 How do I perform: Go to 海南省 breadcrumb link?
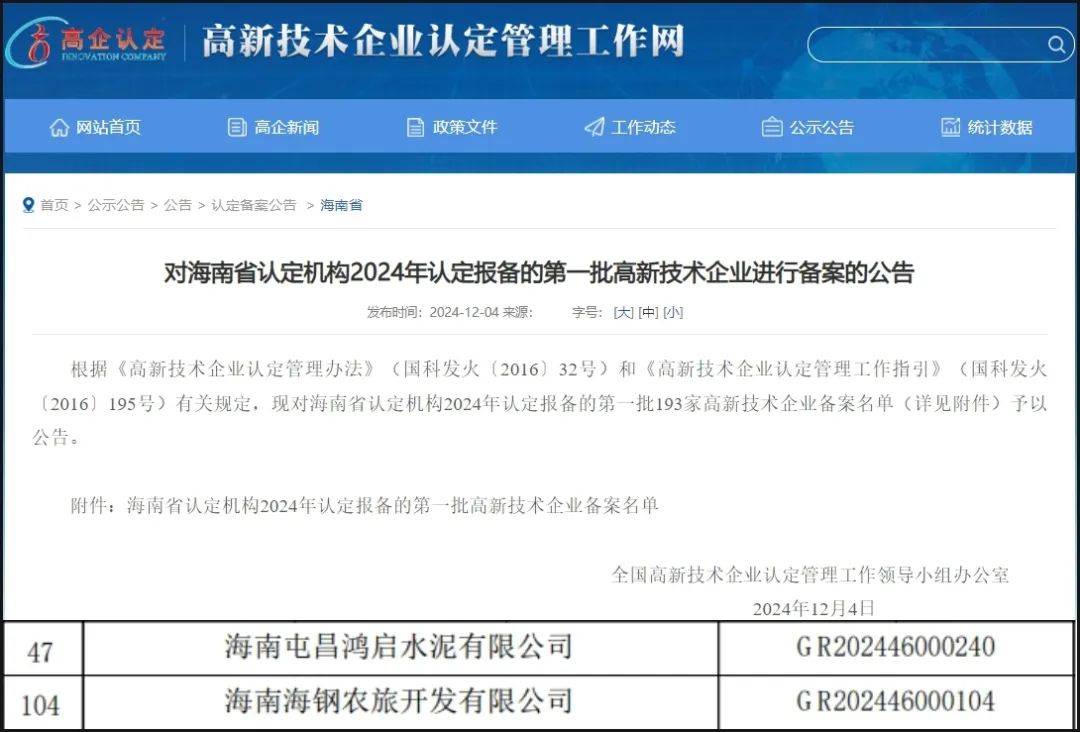coord(341,205)
